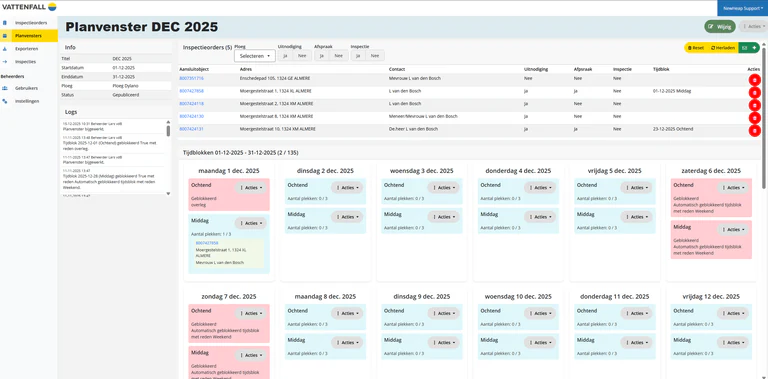The image size is (768, 379).
Task: Open Acties for vrijdag 12 dec. Ochtend block
Action: click(733, 313)
